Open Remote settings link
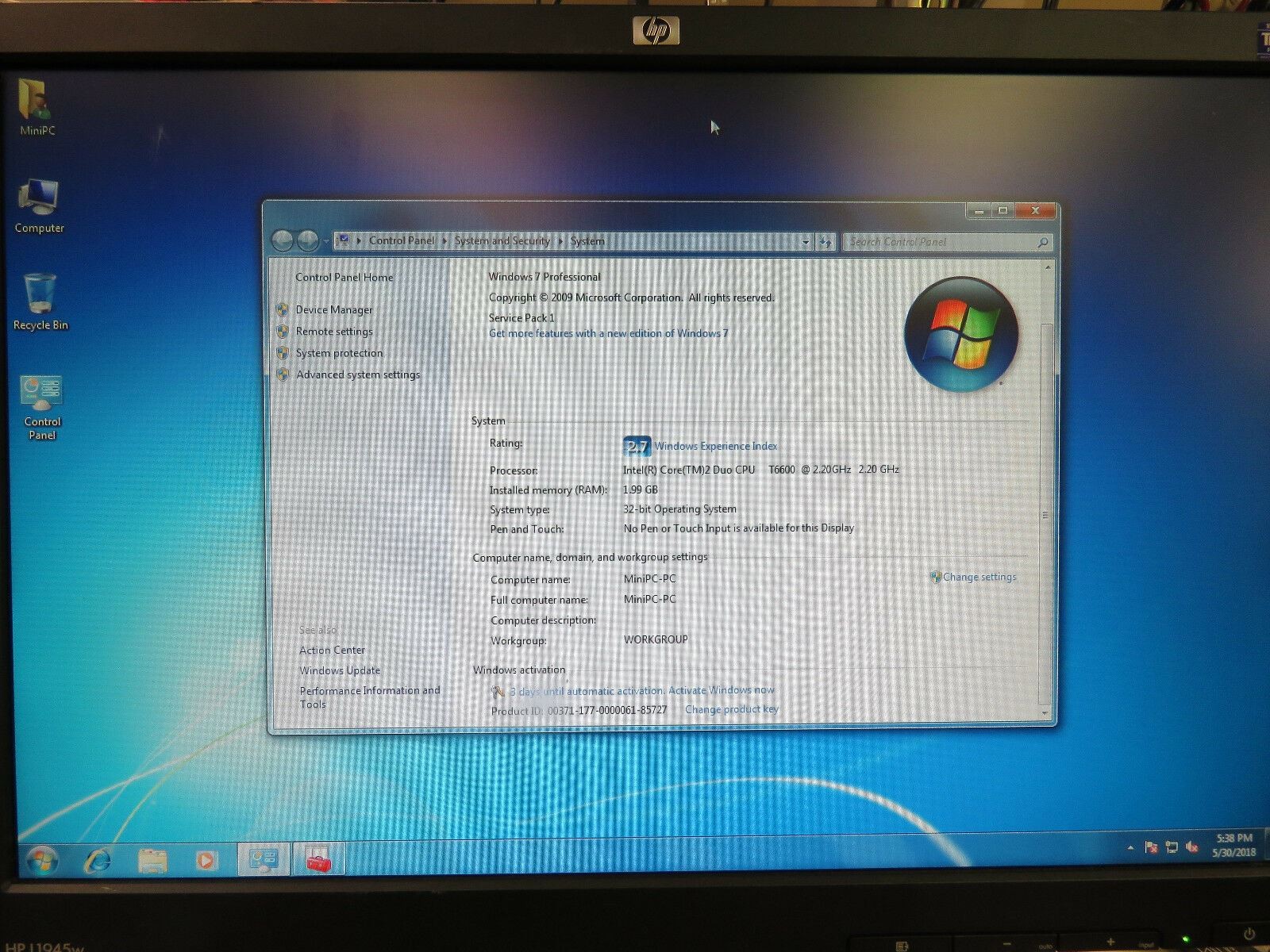Viewport: 1270px width, 952px height. pos(334,331)
